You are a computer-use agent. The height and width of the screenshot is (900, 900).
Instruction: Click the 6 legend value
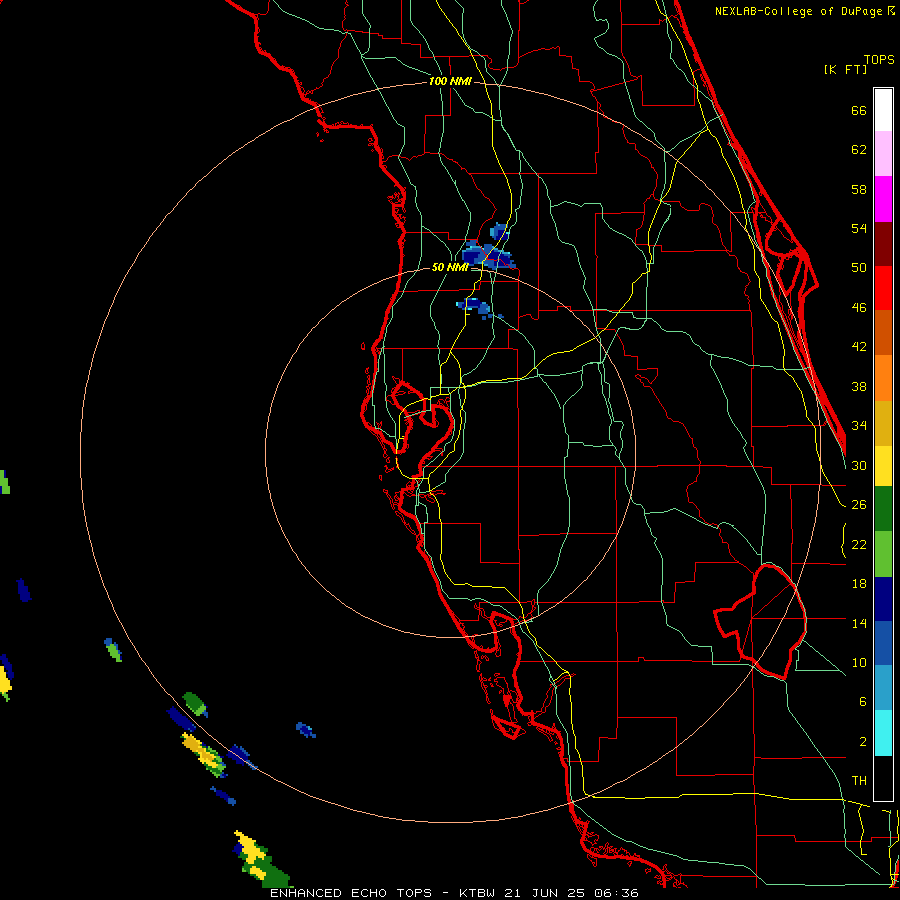862,702
